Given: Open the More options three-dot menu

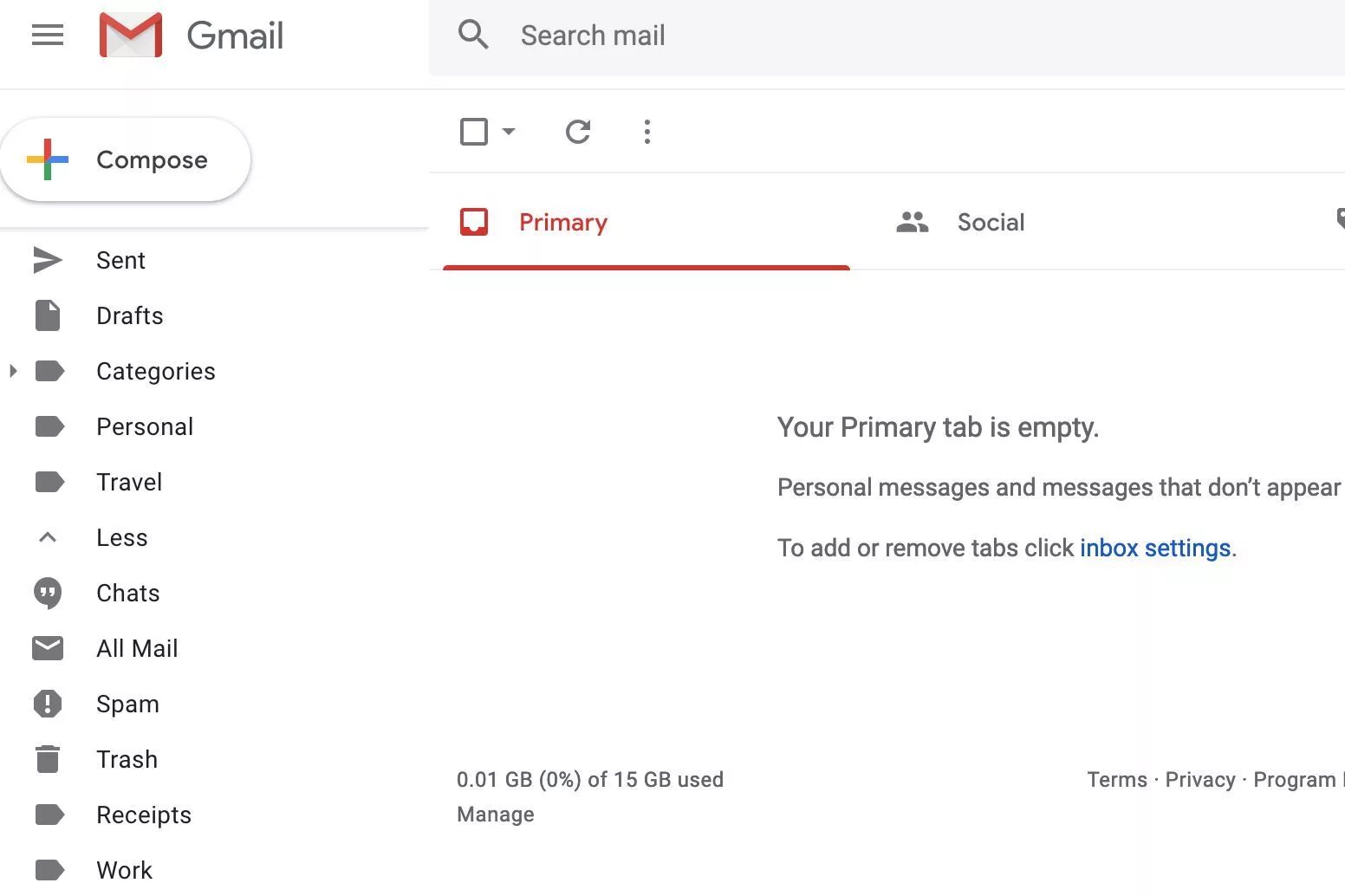Looking at the screenshot, I should [x=647, y=132].
